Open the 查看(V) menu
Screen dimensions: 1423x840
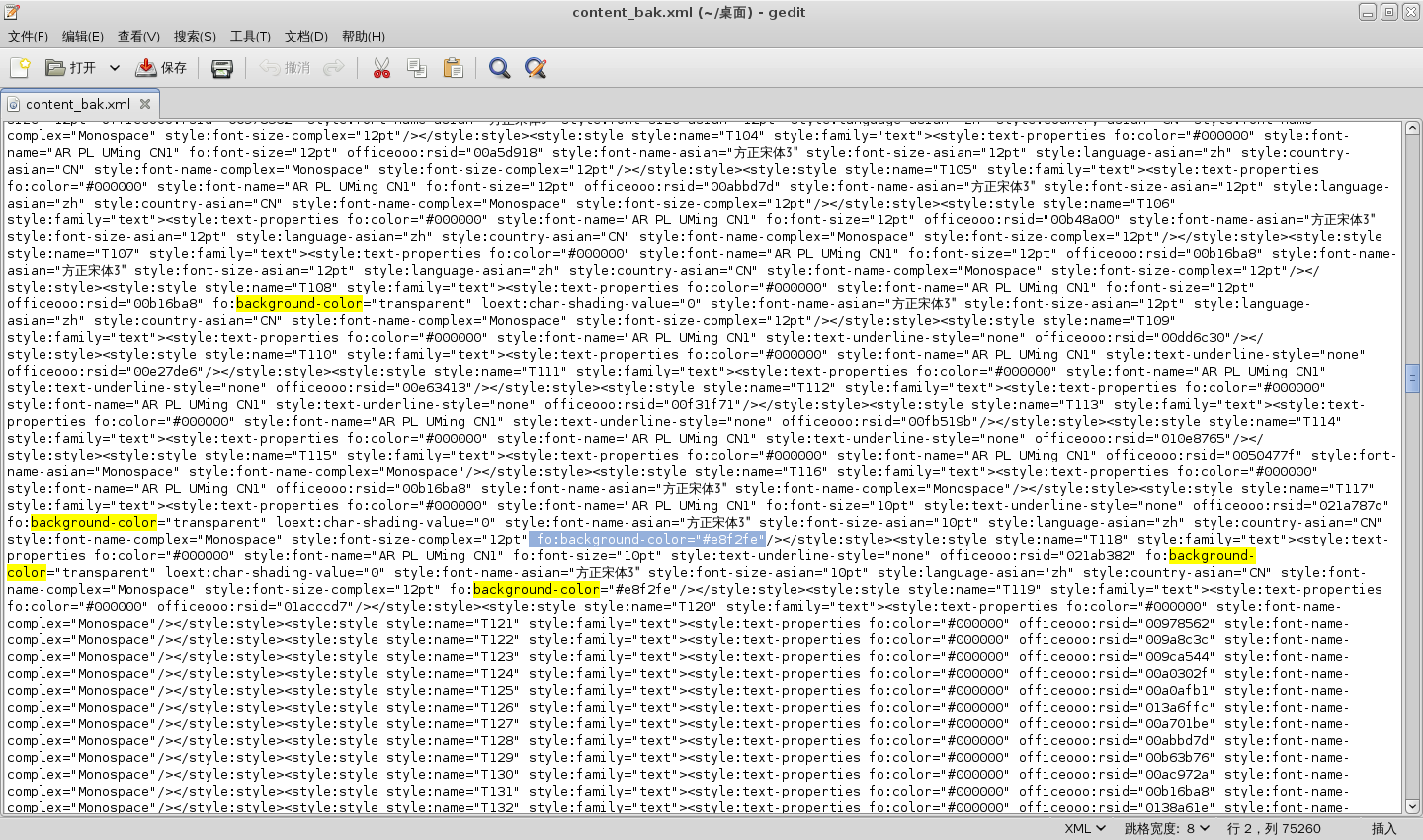[138, 37]
